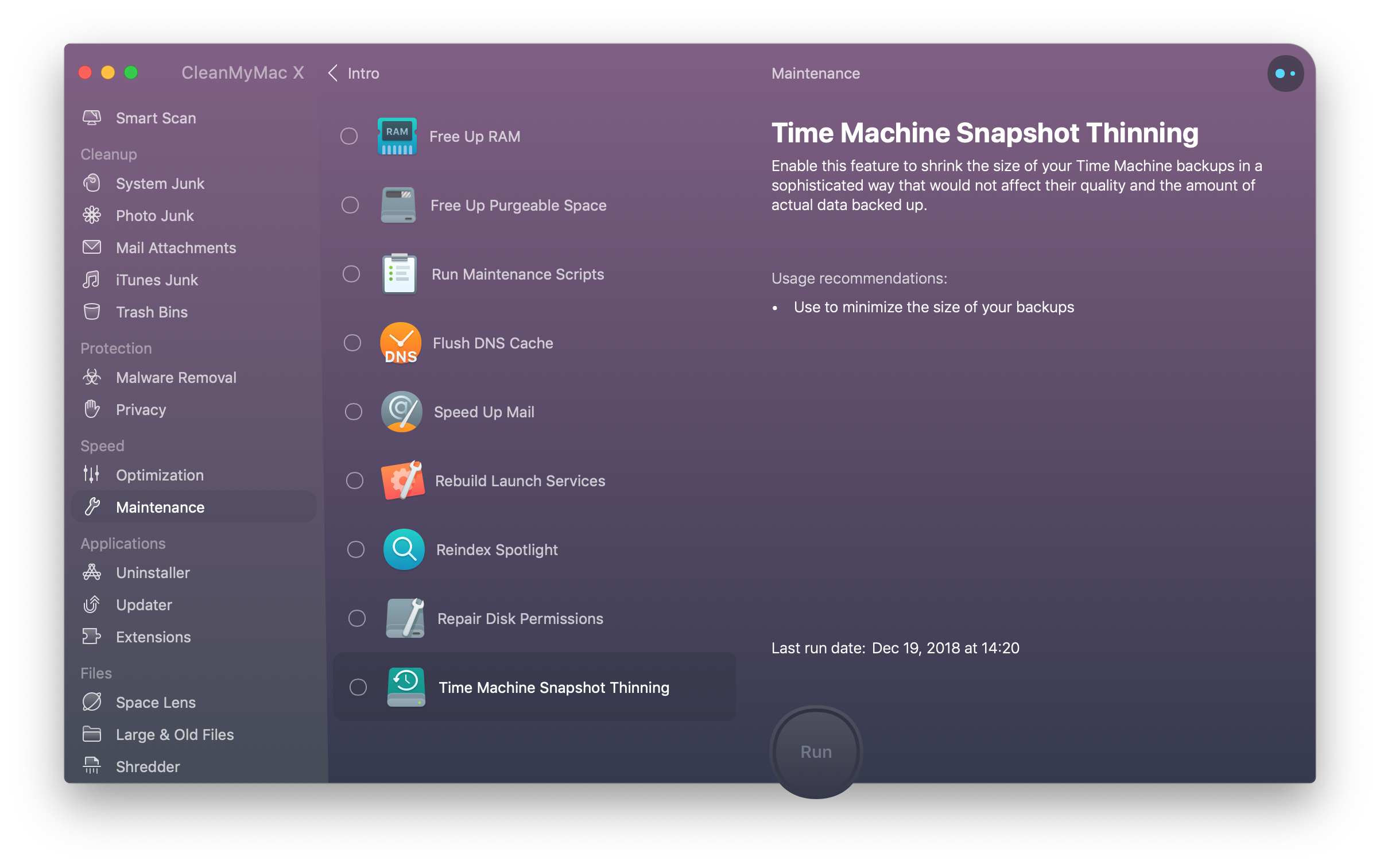Click the Updater arrow icon
This screenshot has height=868, width=1380.
(x=92, y=604)
